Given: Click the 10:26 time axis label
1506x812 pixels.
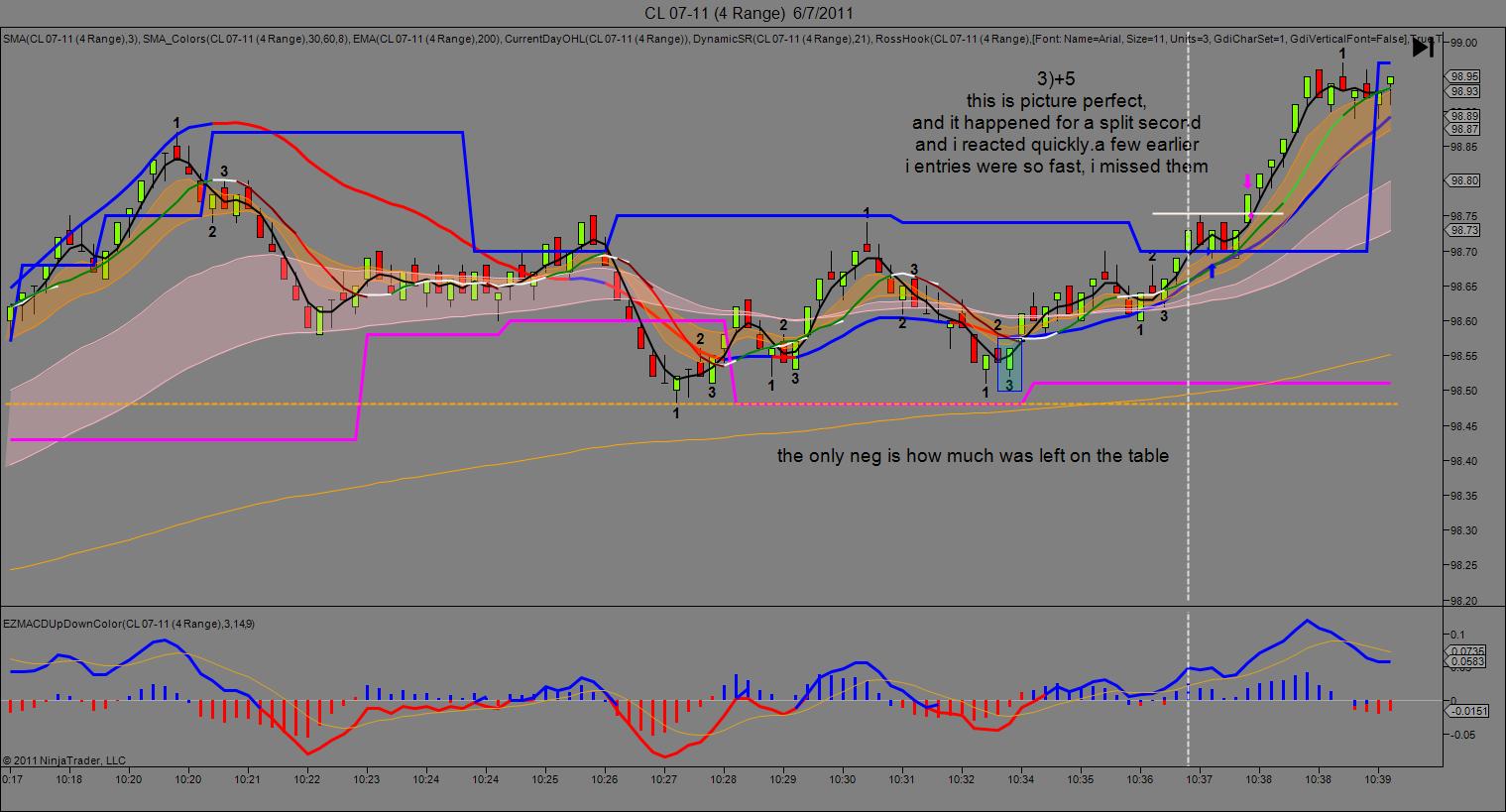Looking at the screenshot, I should coord(605,779).
